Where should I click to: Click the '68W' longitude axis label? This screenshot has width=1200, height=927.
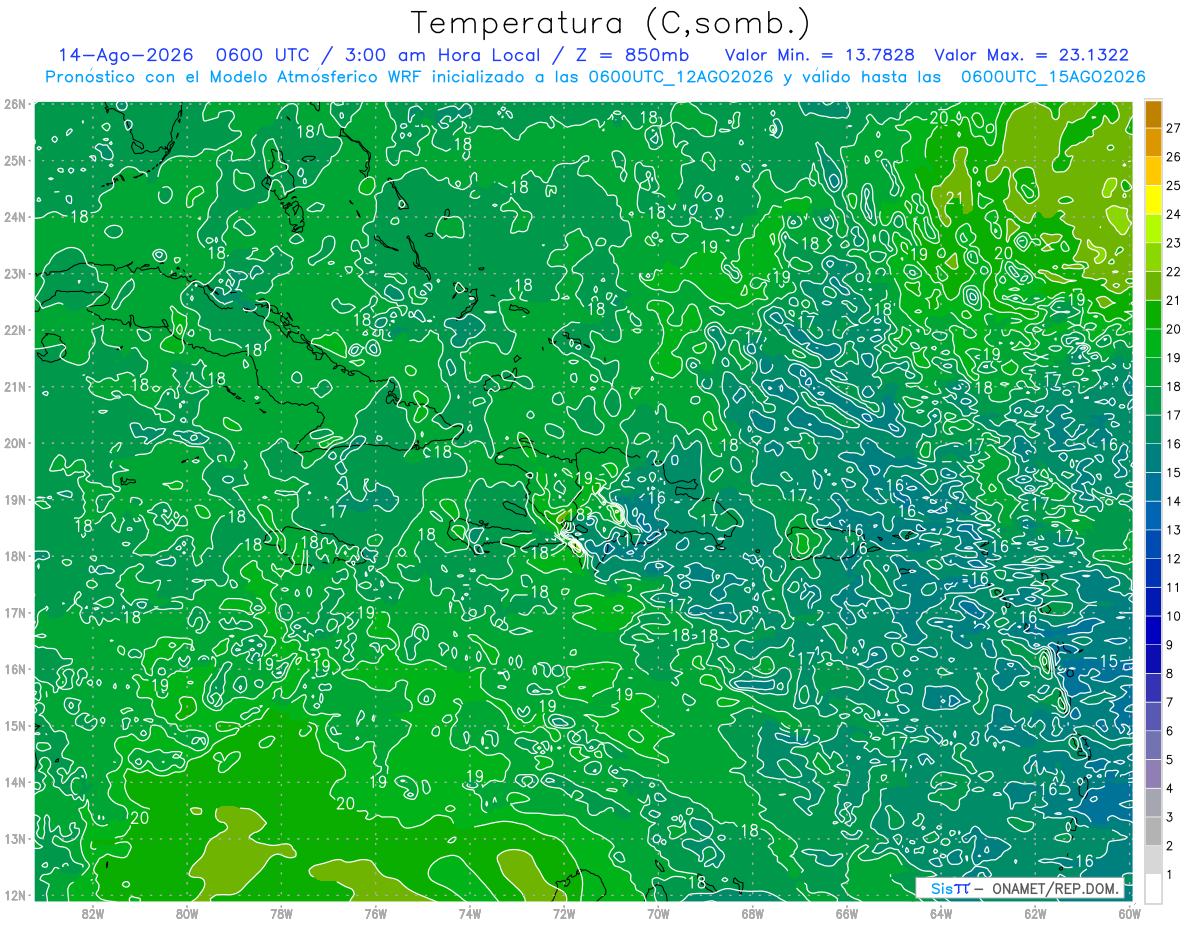(x=753, y=912)
